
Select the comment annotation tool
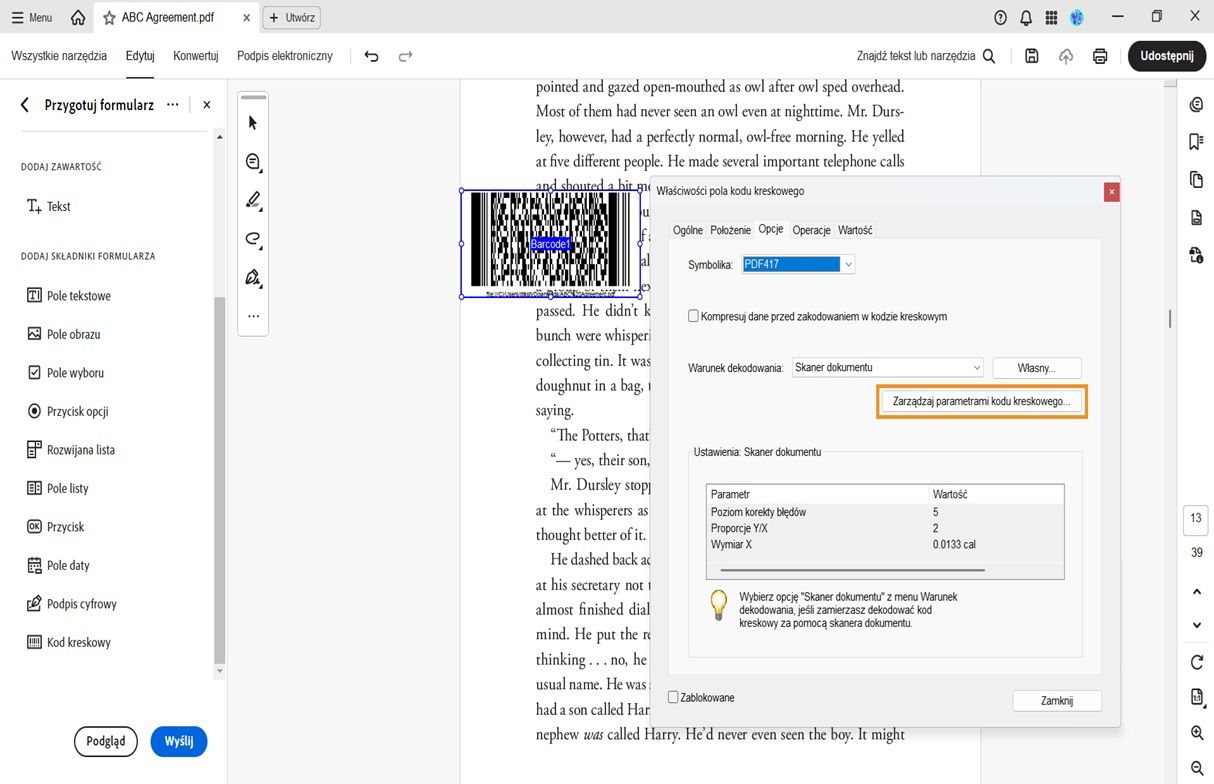coord(253,162)
